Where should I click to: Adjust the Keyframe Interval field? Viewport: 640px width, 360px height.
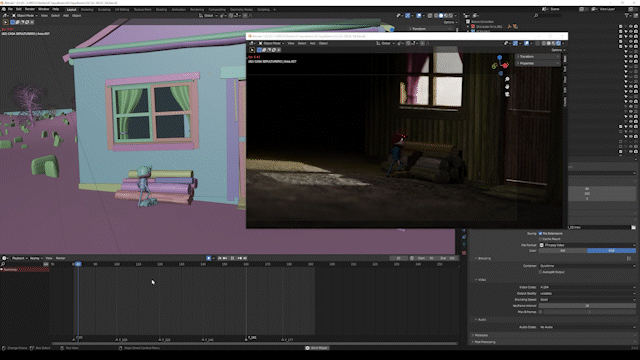coord(587,306)
